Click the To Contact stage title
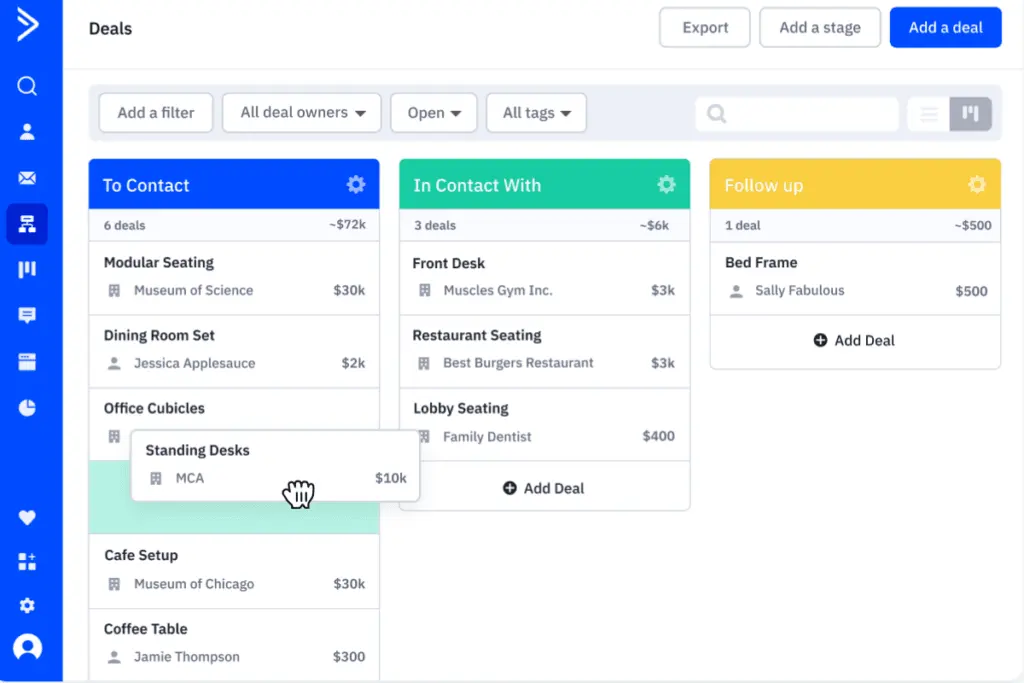 (x=146, y=185)
